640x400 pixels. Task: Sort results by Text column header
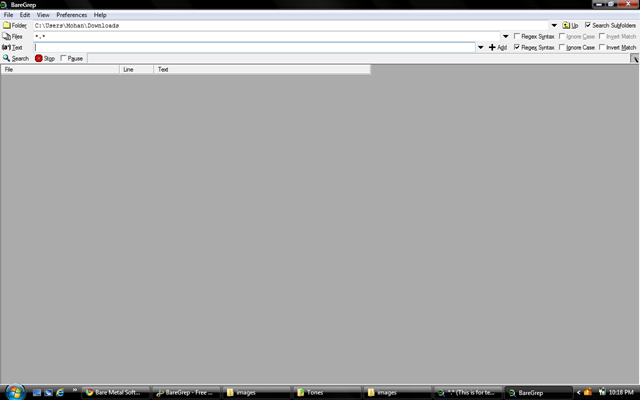(262, 69)
